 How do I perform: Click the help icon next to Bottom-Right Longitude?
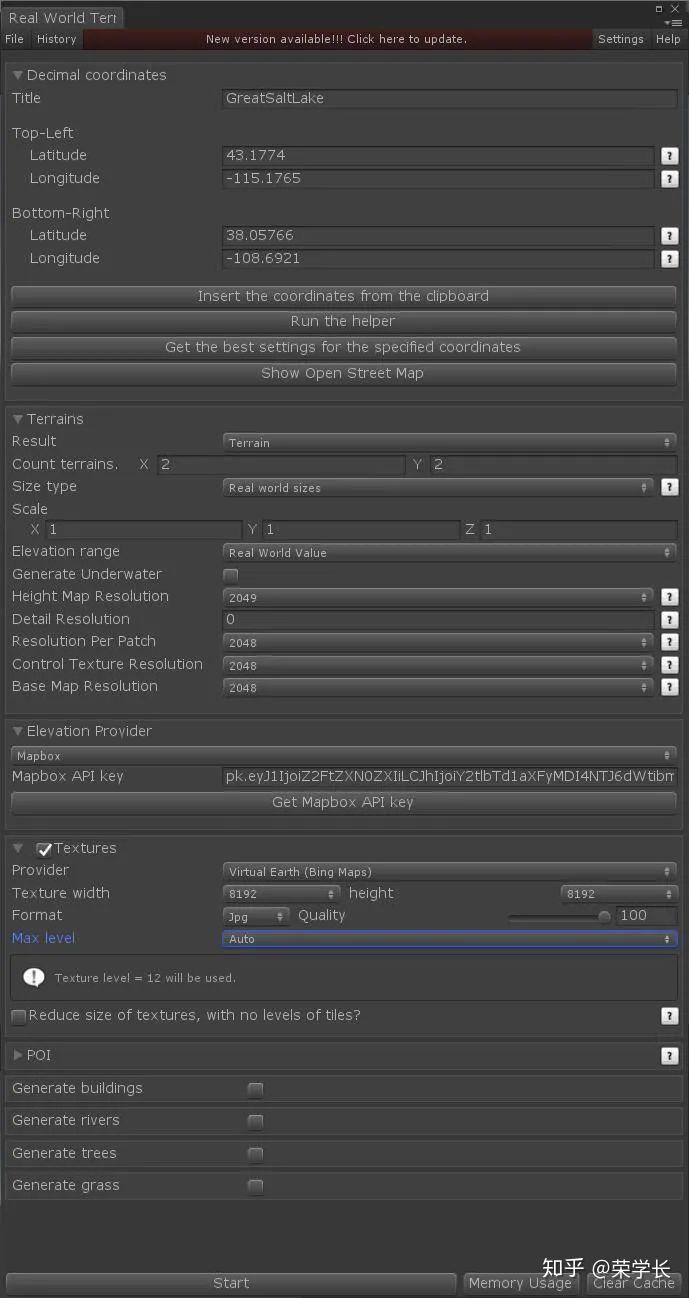point(670,258)
